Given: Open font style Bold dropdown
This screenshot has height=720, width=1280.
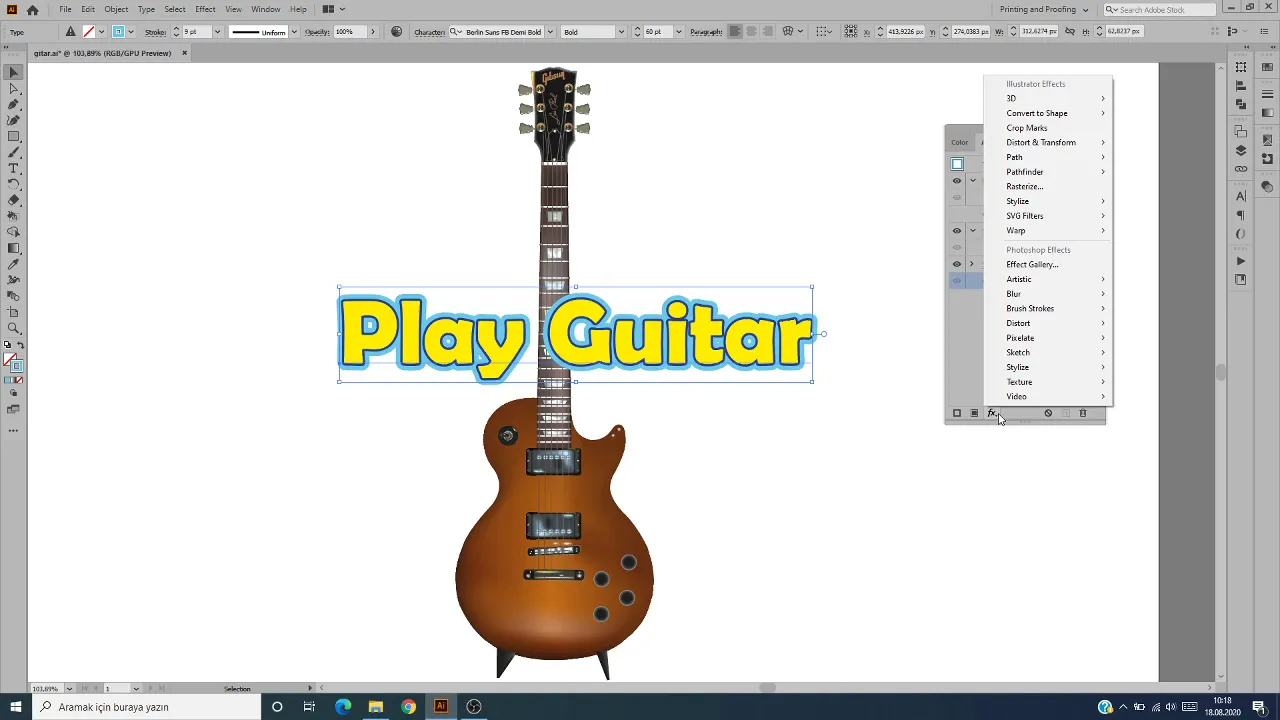Looking at the screenshot, I should tap(621, 32).
